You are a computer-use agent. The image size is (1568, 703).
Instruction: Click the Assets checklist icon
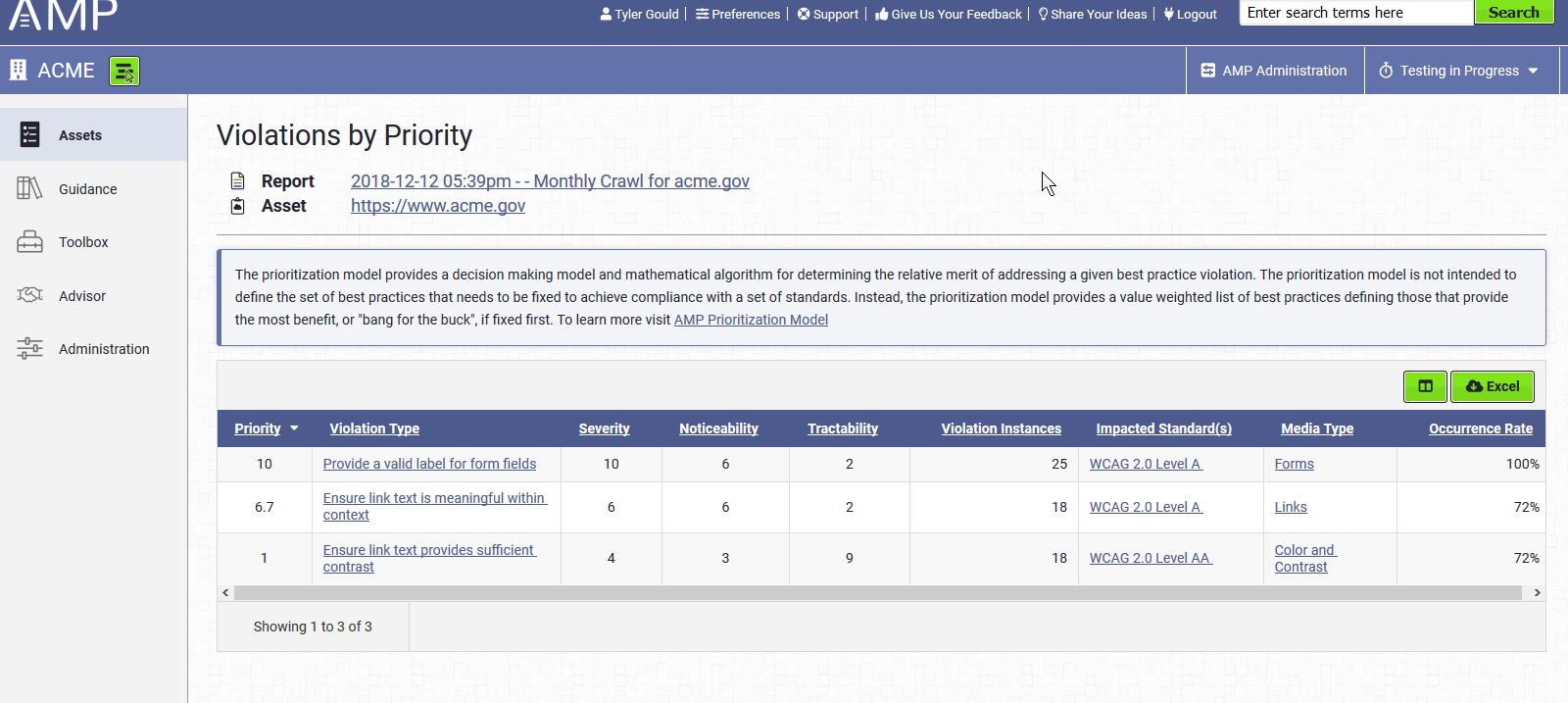coord(30,134)
